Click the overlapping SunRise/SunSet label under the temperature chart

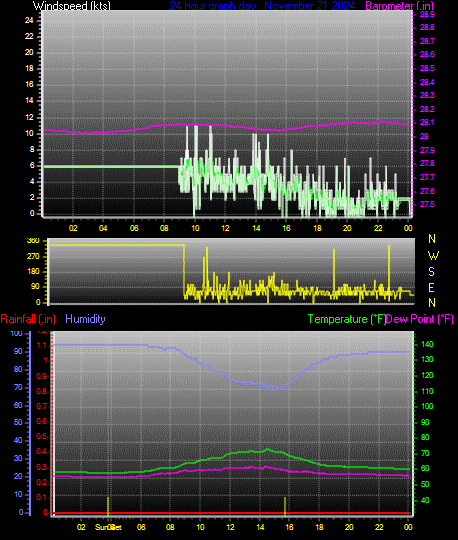pyautogui.click(x=108, y=527)
